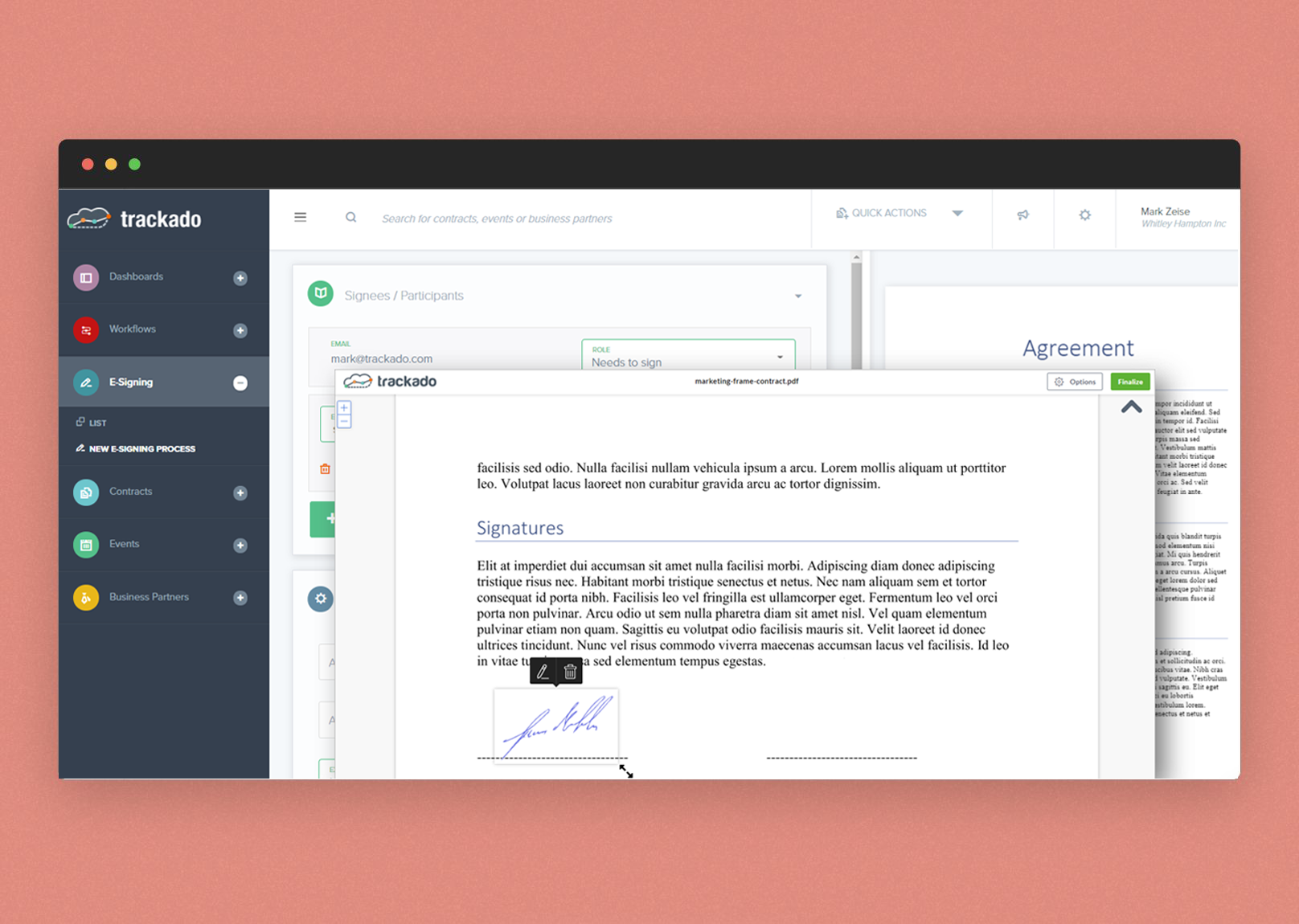The width and height of the screenshot is (1299, 924).
Task: Click the contracts search input field
Action: point(563,219)
